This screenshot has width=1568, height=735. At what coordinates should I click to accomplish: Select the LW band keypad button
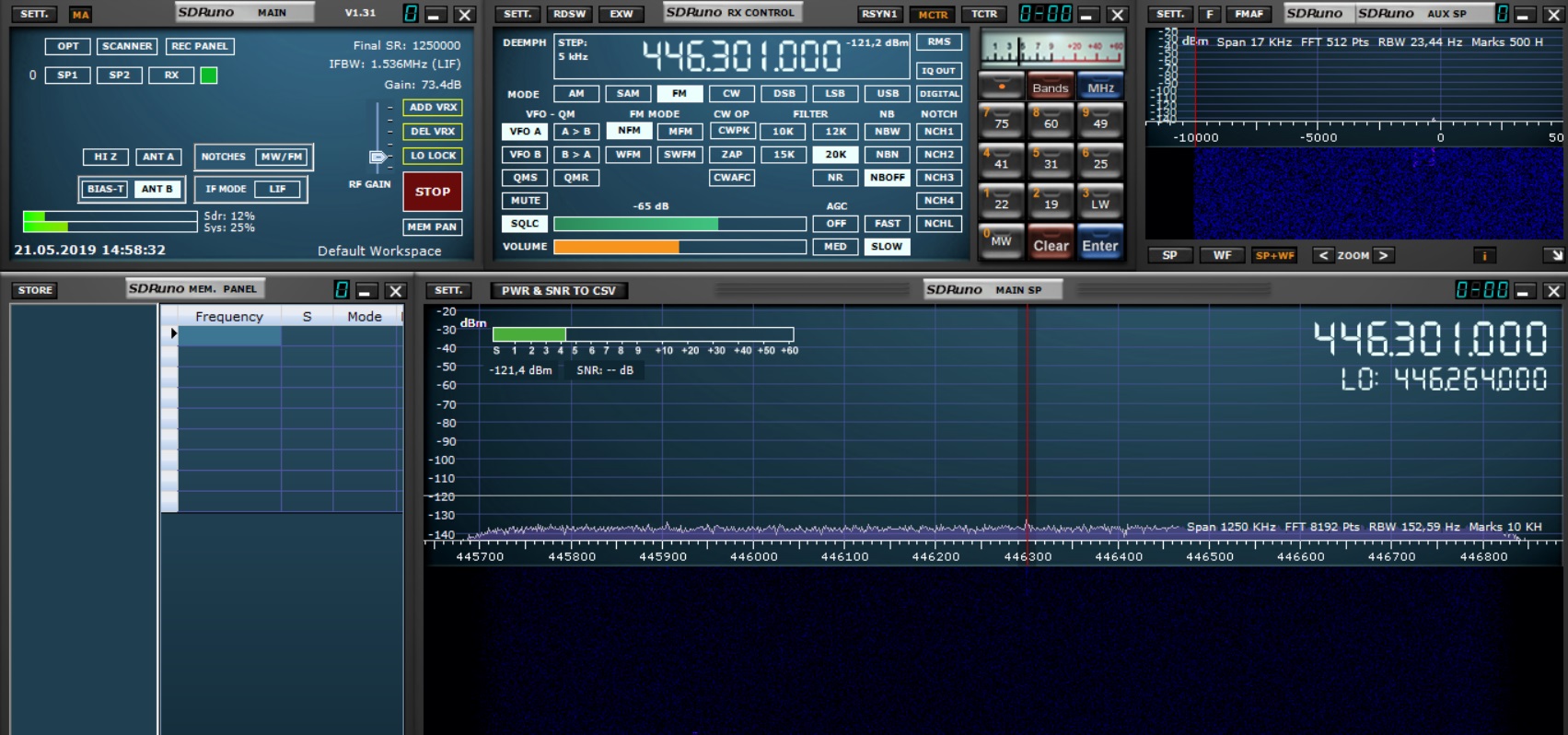(1100, 201)
